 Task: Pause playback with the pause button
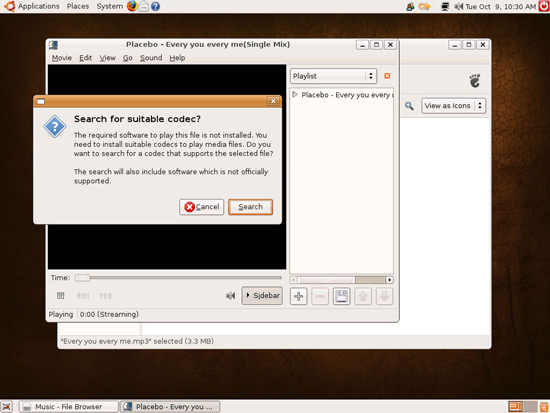(x=60, y=296)
